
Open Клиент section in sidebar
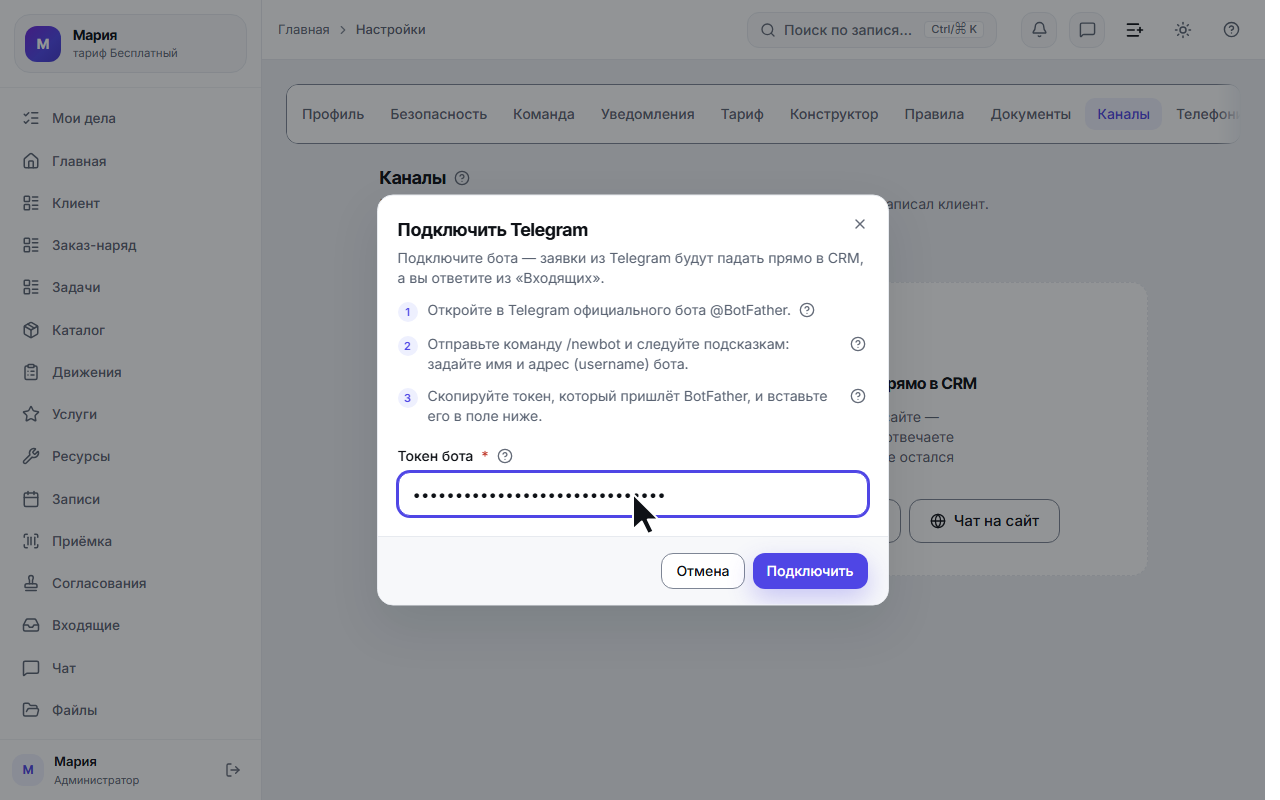tap(130, 203)
